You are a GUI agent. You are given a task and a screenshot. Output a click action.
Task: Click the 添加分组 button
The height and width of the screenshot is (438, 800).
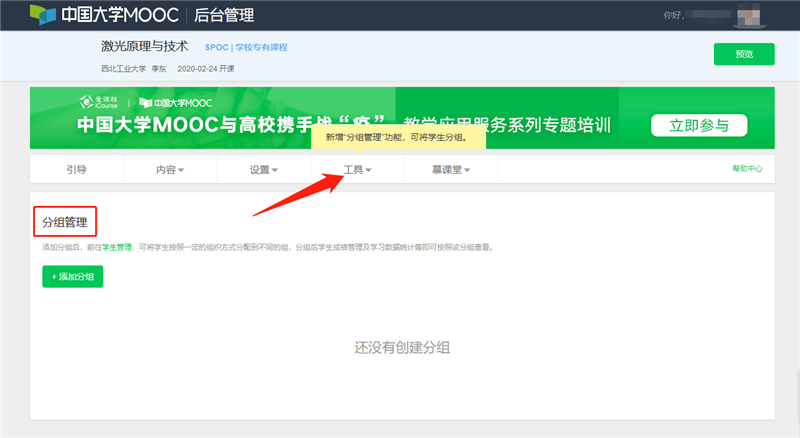[72, 276]
